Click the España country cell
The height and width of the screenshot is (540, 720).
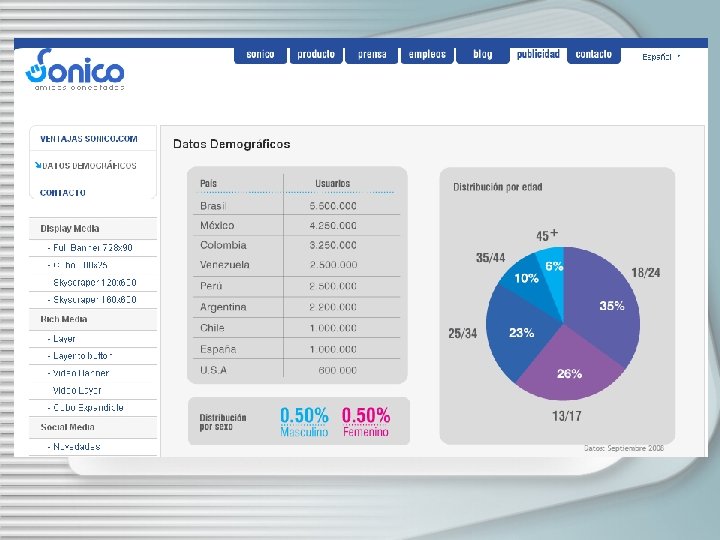coord(218,349)
